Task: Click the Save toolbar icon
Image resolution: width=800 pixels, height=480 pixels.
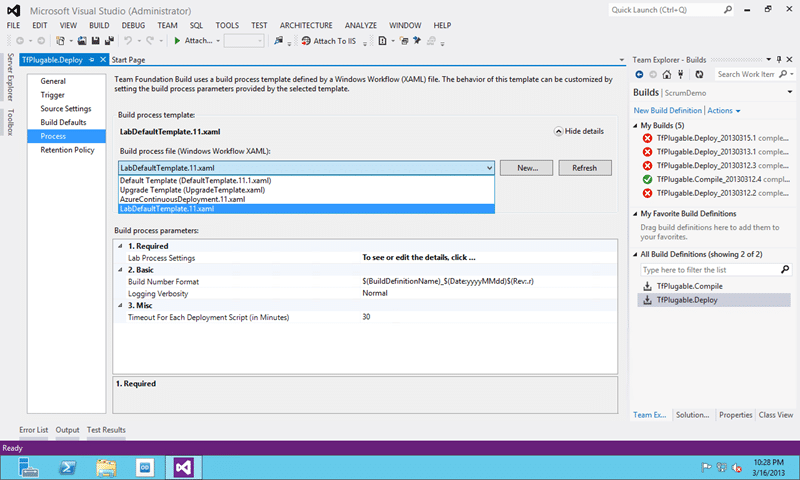Action: click(x=95, y=41)
